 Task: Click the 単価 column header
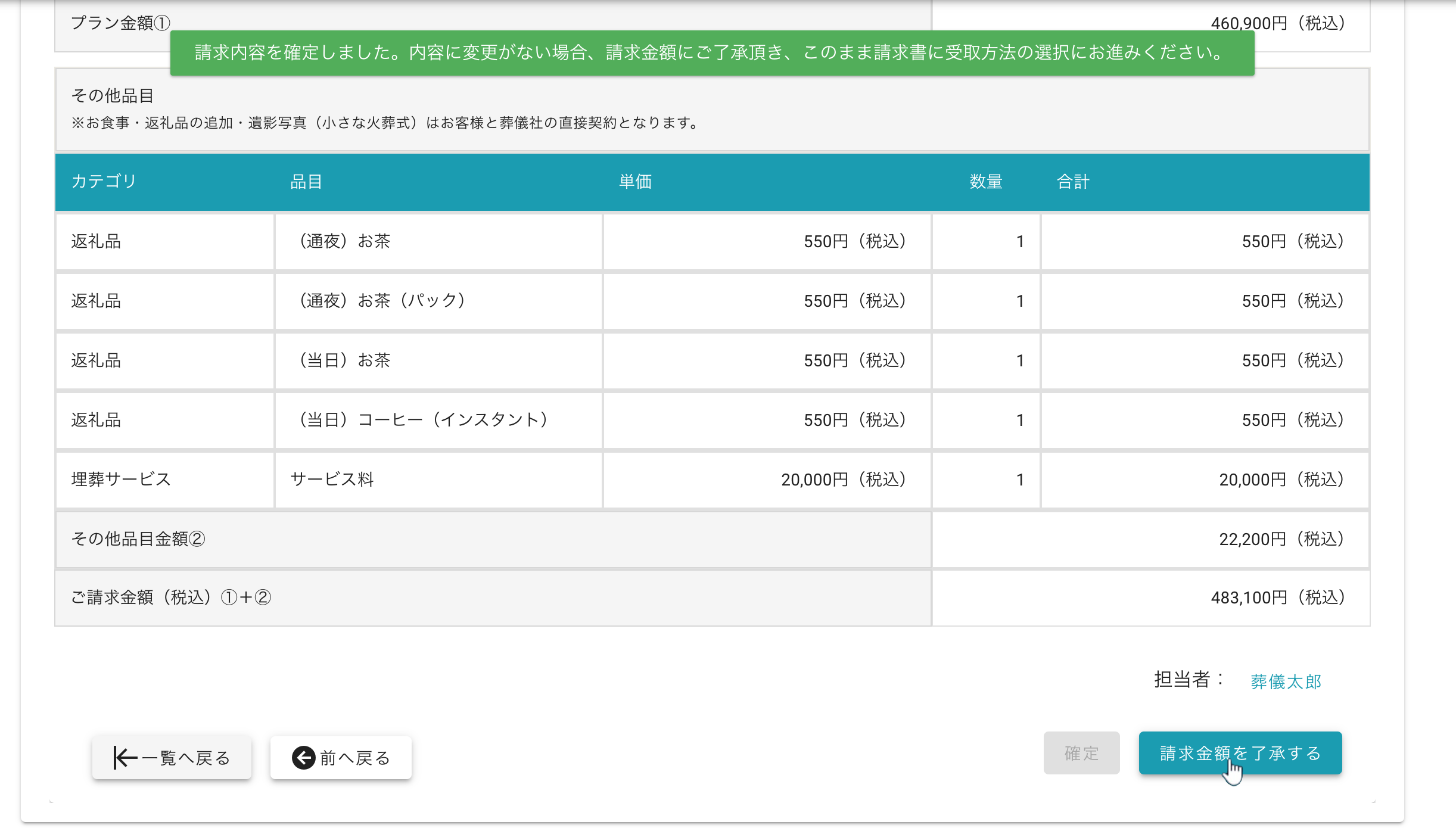click(635, 181)
